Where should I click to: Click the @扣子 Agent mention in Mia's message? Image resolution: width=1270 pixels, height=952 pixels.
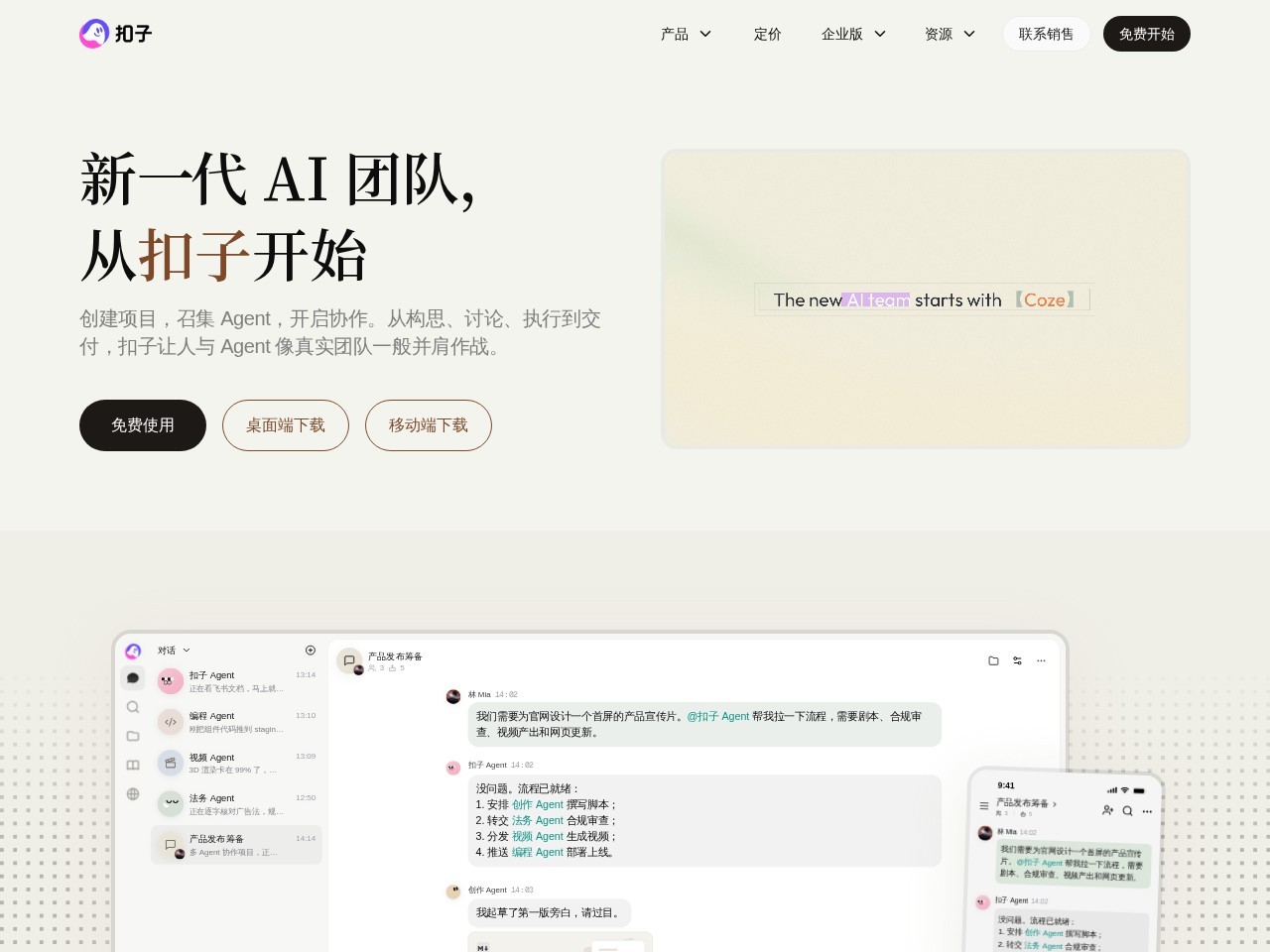tap(718, 716)
